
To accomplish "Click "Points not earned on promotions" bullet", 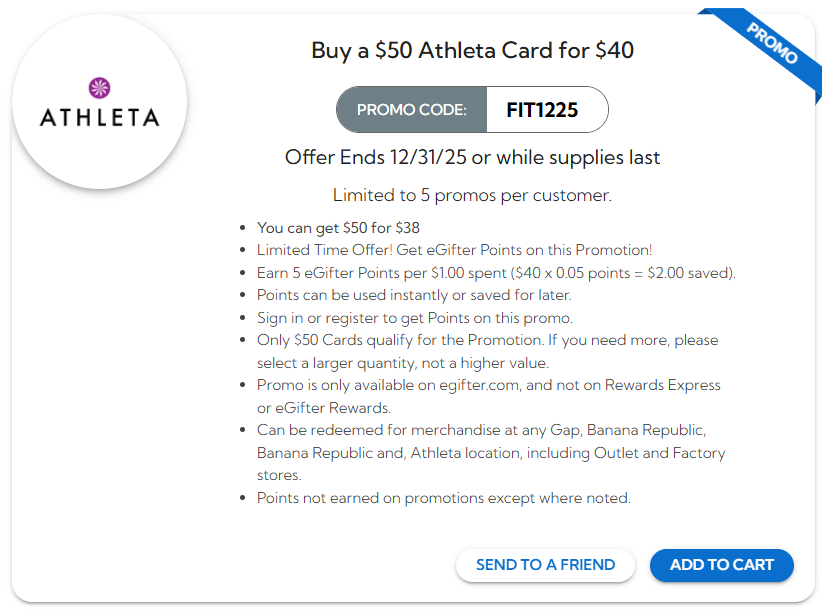I will [443, 498].
